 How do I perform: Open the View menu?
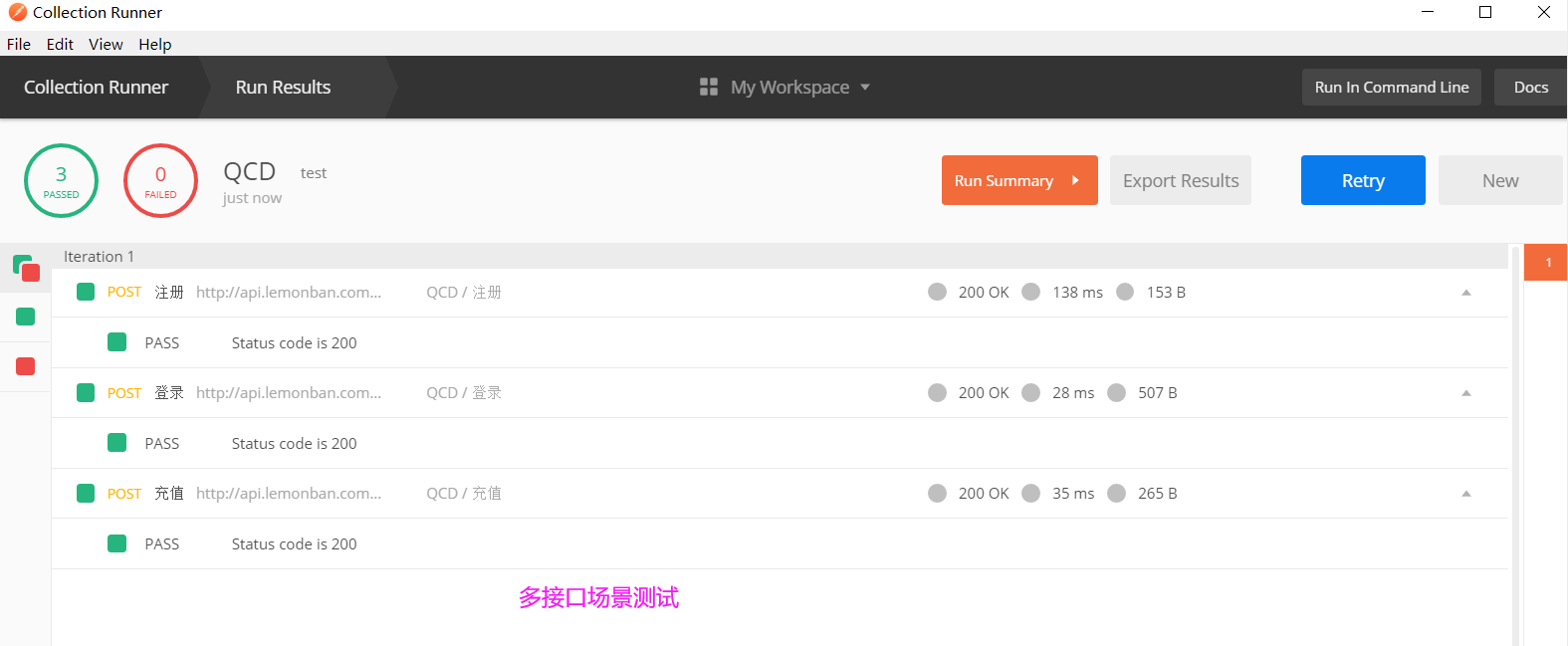[106, 44]
